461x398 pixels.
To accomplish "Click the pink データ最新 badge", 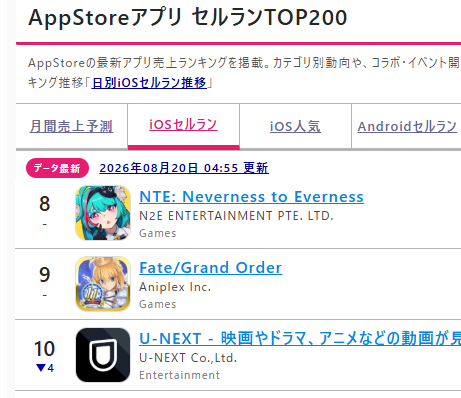I will tap(57, 168).
